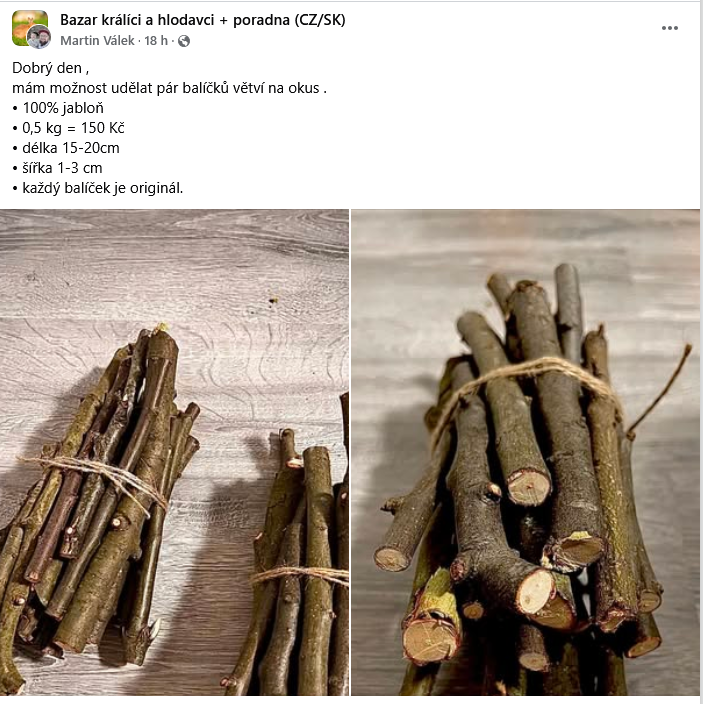The width and height of the screenshot is (703, 704).
Task: Open Martin Válek's profile name link
Action: (x=97, y=40)
